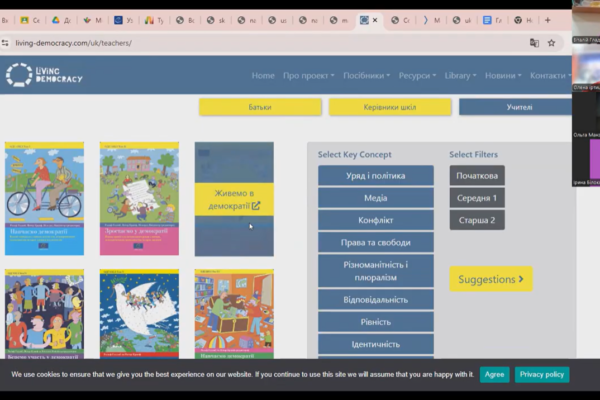The height and width of the screenshot is (400, 600).
Task: Expand the Посібники dropdown menu
Action: coord(366,76)
